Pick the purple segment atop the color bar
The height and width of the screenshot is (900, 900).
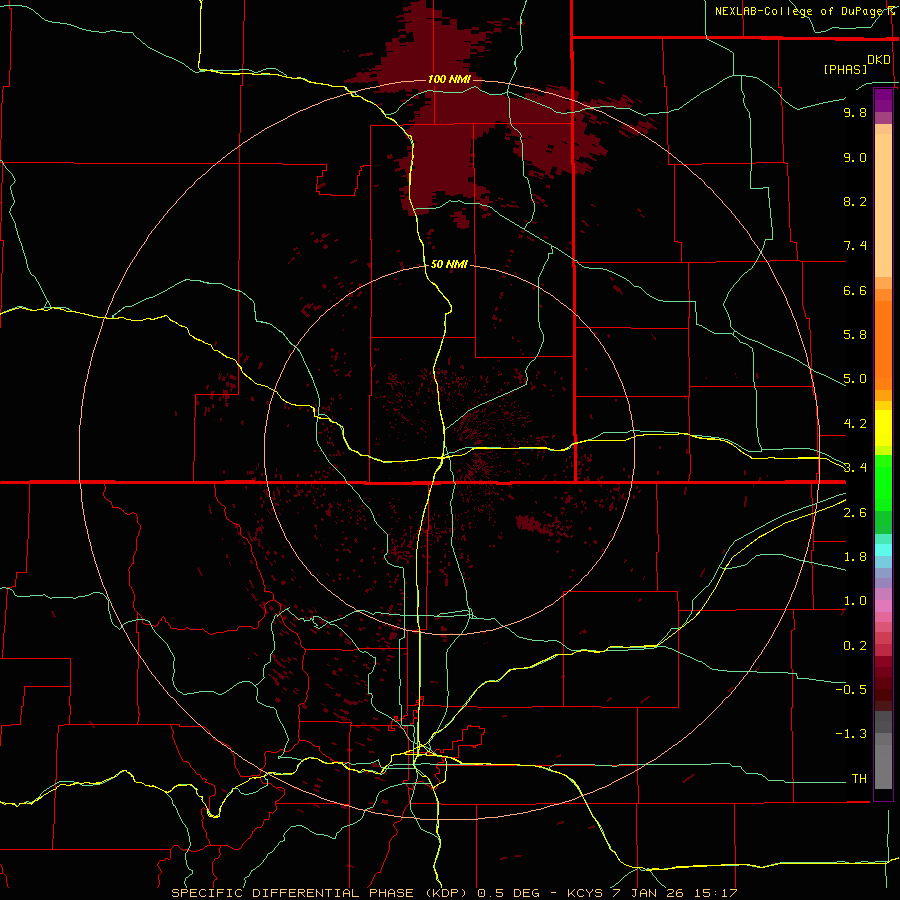883,100
